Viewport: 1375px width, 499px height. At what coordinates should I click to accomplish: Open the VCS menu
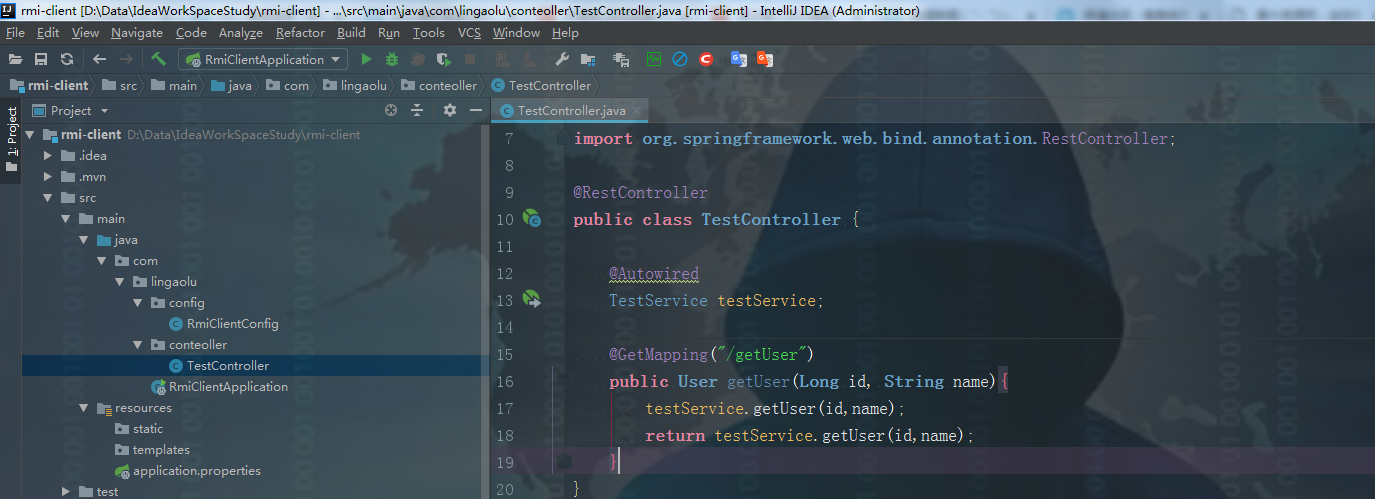point(470,33)
